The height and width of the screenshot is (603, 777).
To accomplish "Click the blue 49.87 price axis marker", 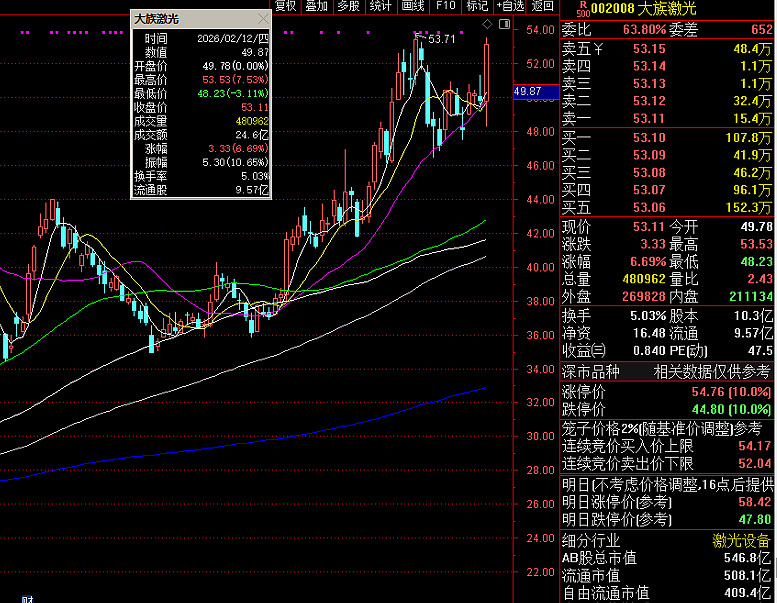I will point(536,91).
